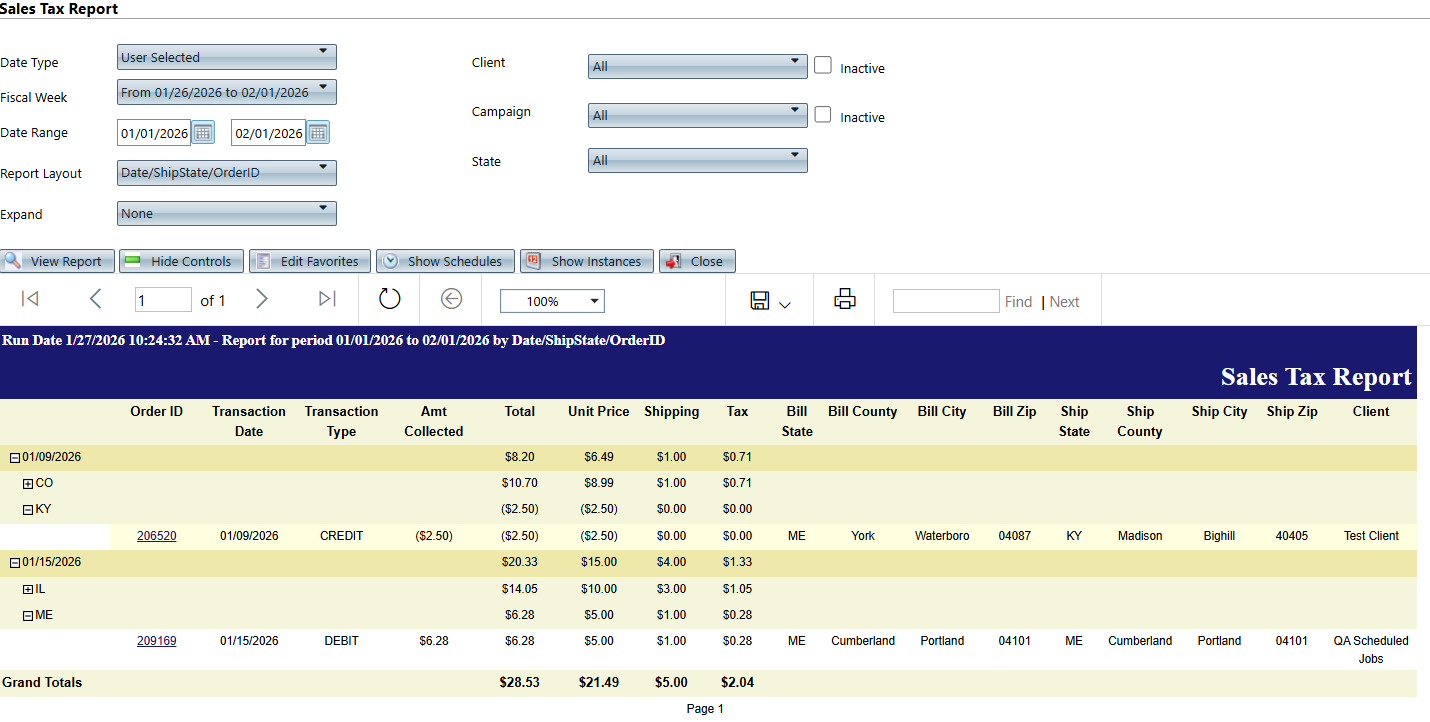Click the previous page arrow
The image size is (1430, 722).
click(x=95, y=299)
